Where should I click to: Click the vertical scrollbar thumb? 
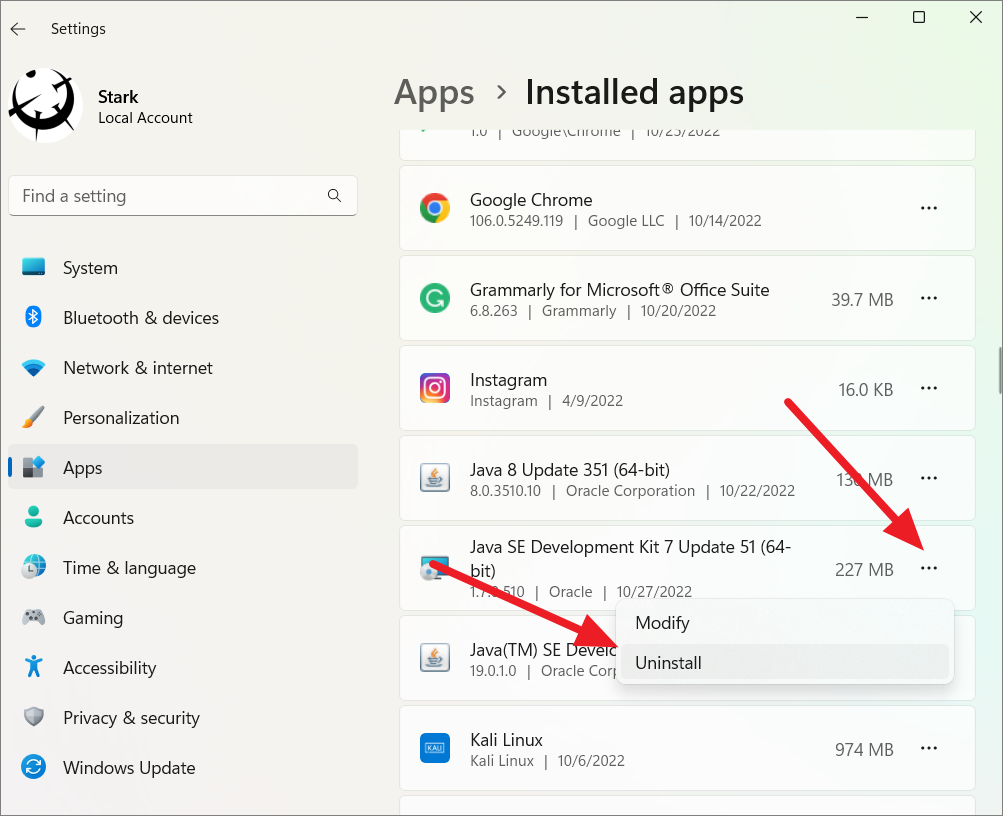click(x=1000, y=371)
